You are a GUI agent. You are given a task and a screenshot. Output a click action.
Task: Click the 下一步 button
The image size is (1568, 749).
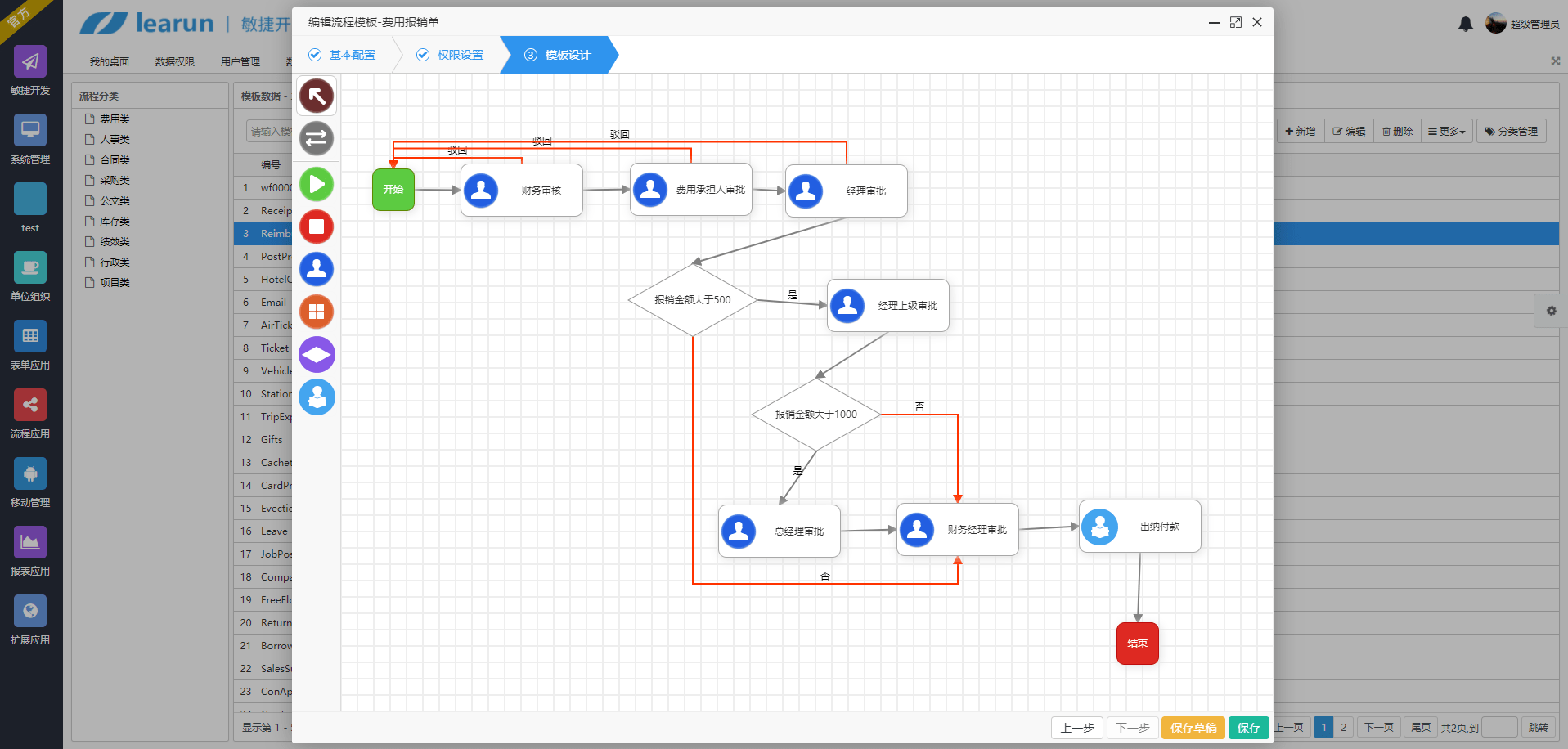click(1133, 728)
